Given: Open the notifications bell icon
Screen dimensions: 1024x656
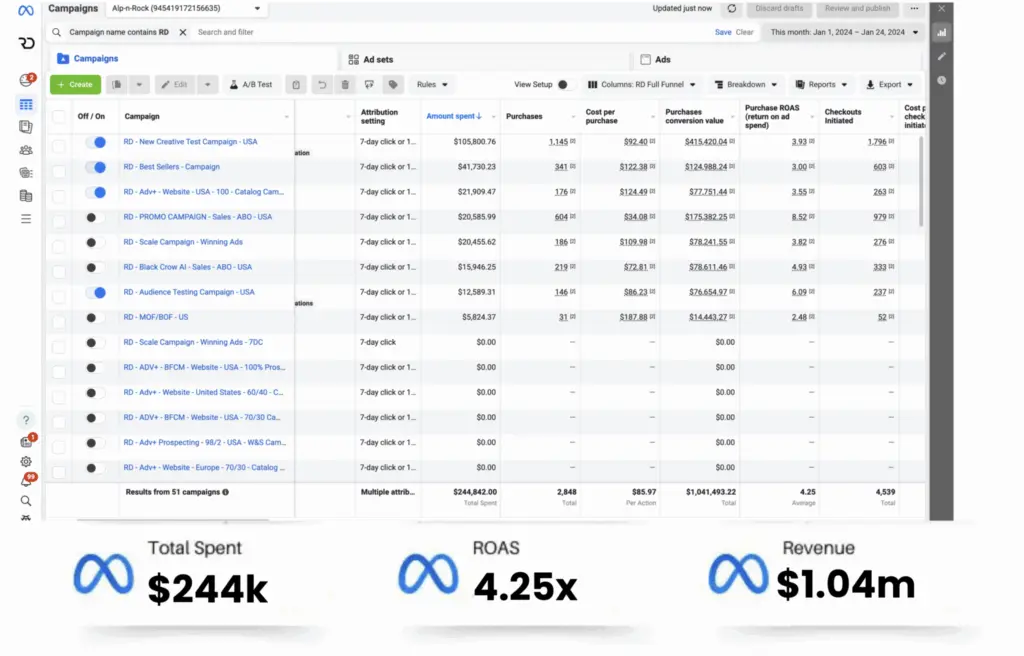Looking at the screenshot, I should click(27, 481).
